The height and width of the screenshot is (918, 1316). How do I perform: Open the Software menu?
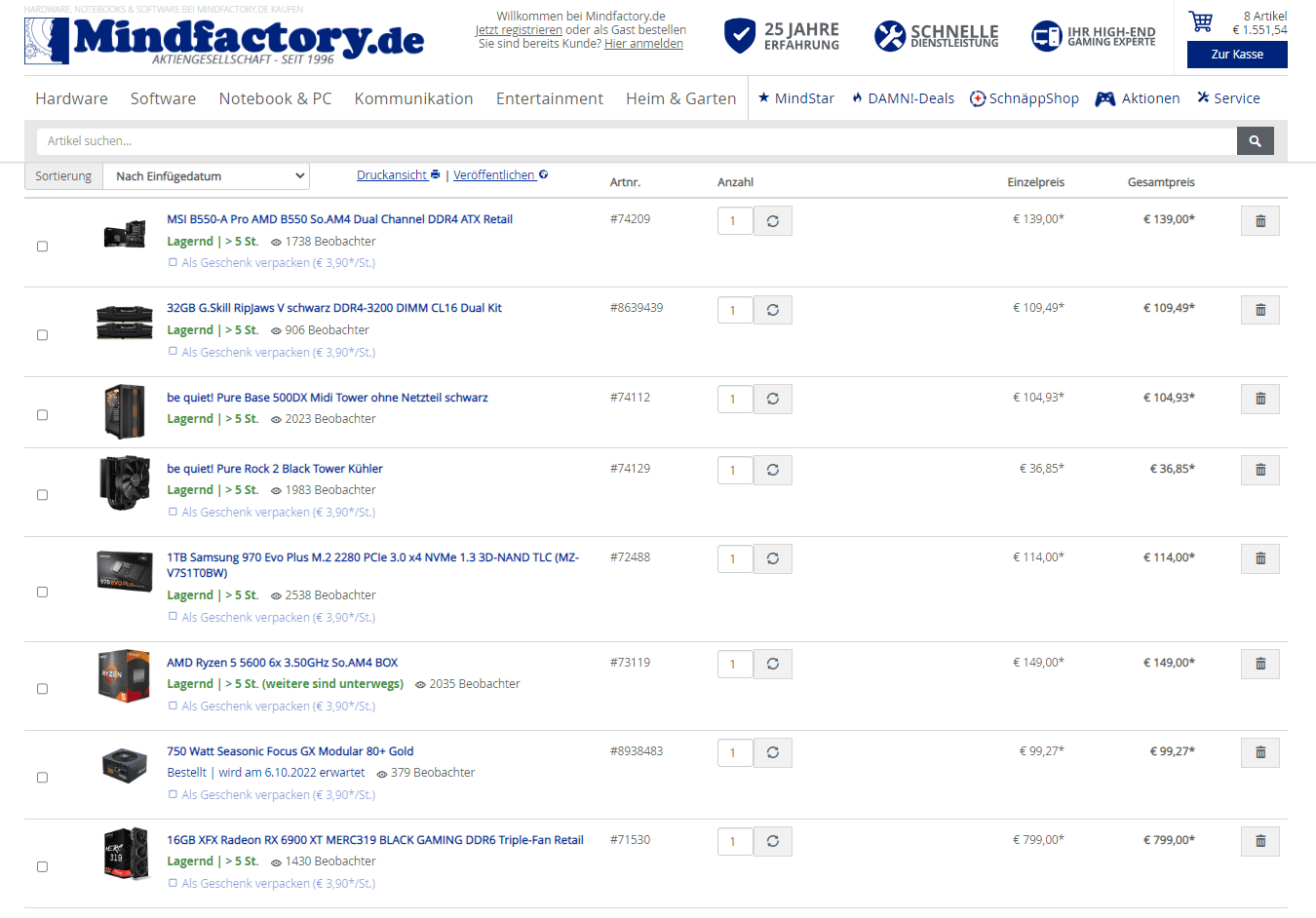[163, 98]
